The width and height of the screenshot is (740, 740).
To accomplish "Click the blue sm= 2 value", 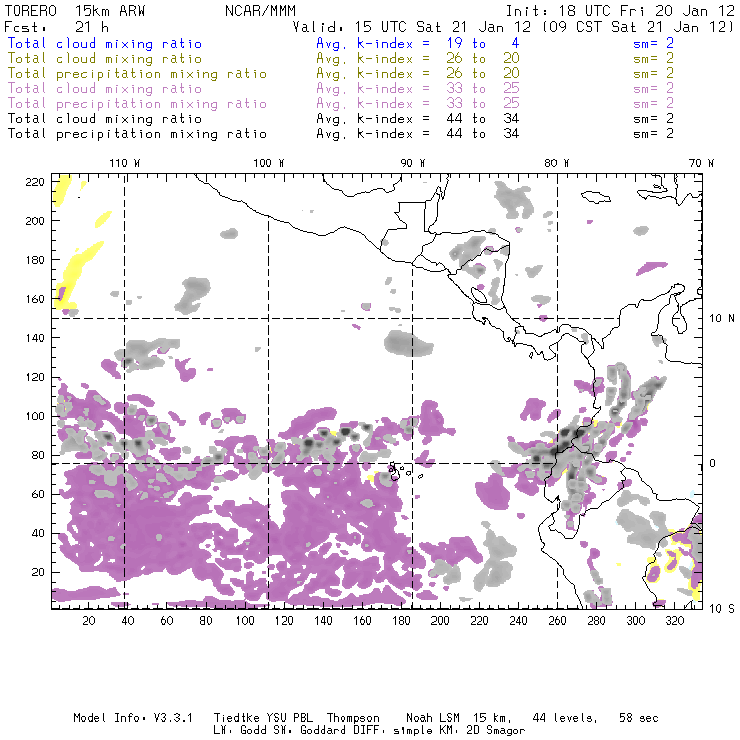I will 654,43.
